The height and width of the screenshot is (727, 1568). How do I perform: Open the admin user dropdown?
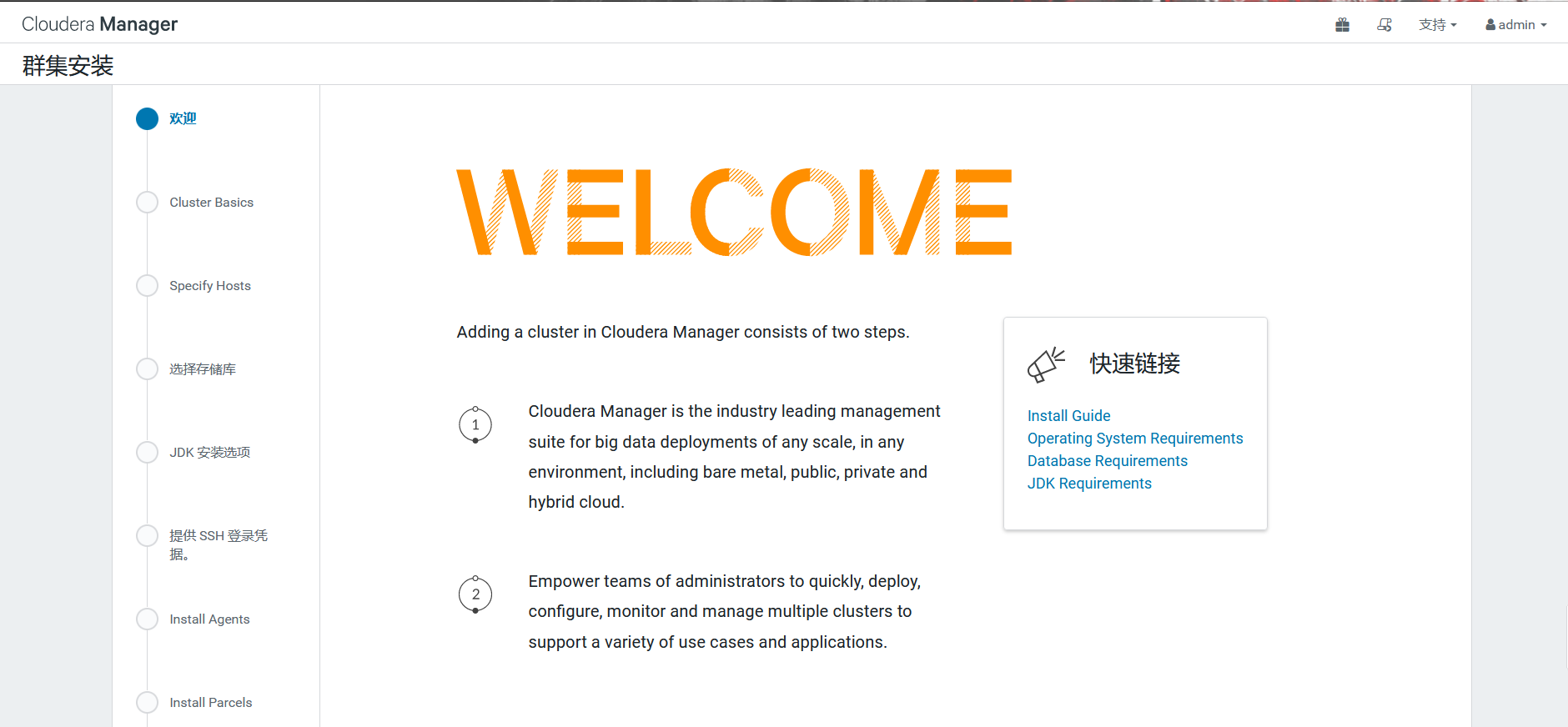[1515, 25]
